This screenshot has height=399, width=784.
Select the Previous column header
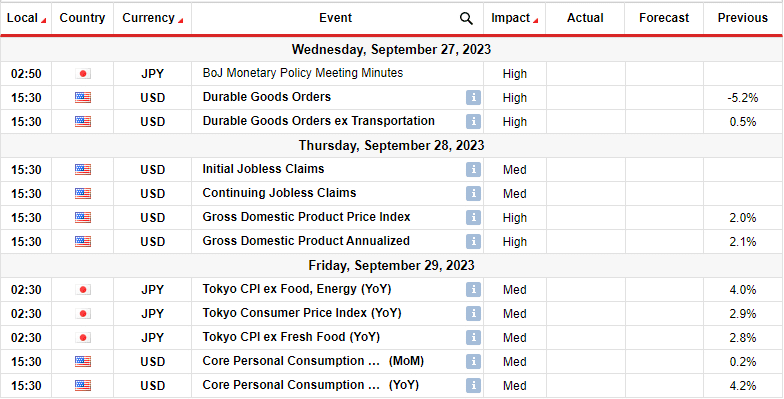(x=742, y=18)
